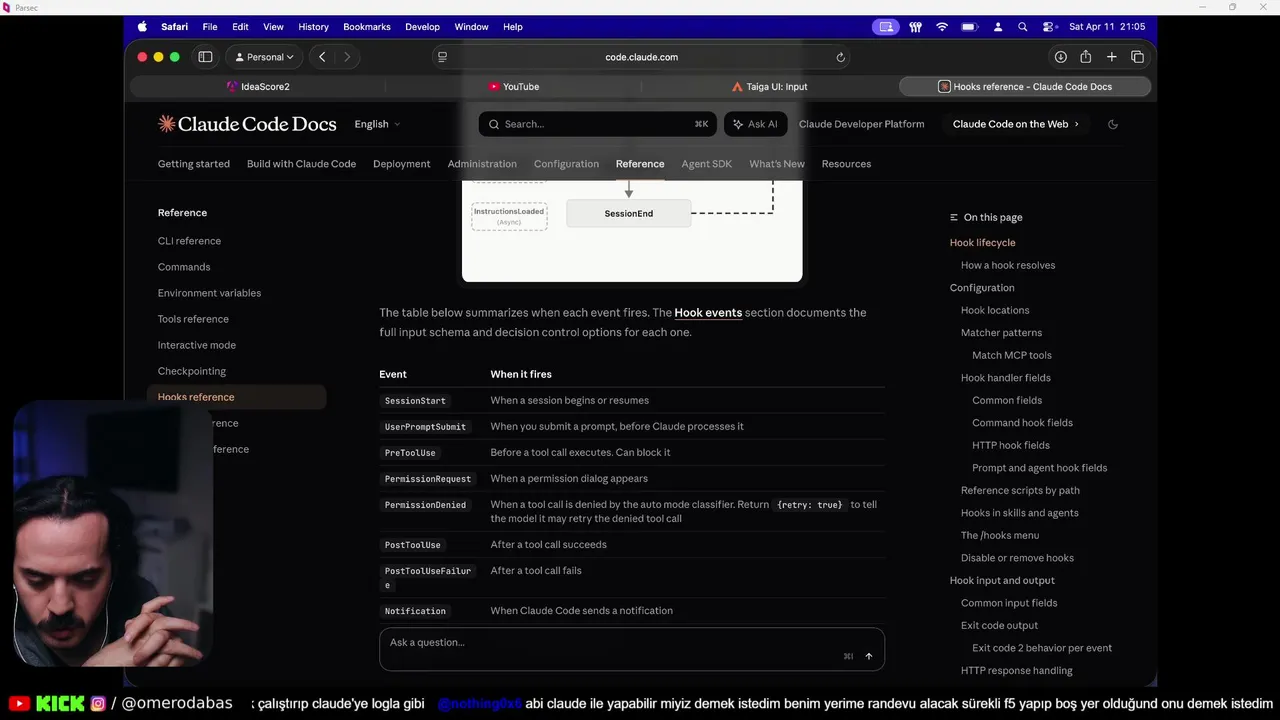The width and height of the screenshot is (1280, 720).
Task: Open the What's New nav tab
Action: 777,164
